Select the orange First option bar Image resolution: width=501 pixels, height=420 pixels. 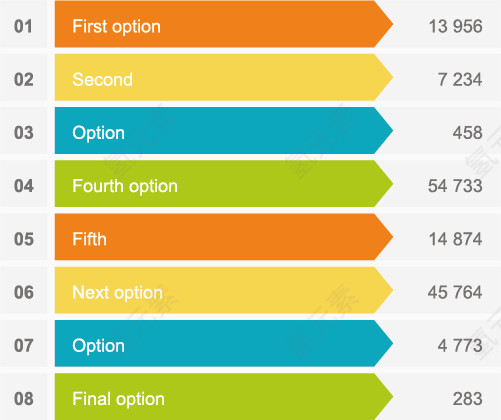224,24
